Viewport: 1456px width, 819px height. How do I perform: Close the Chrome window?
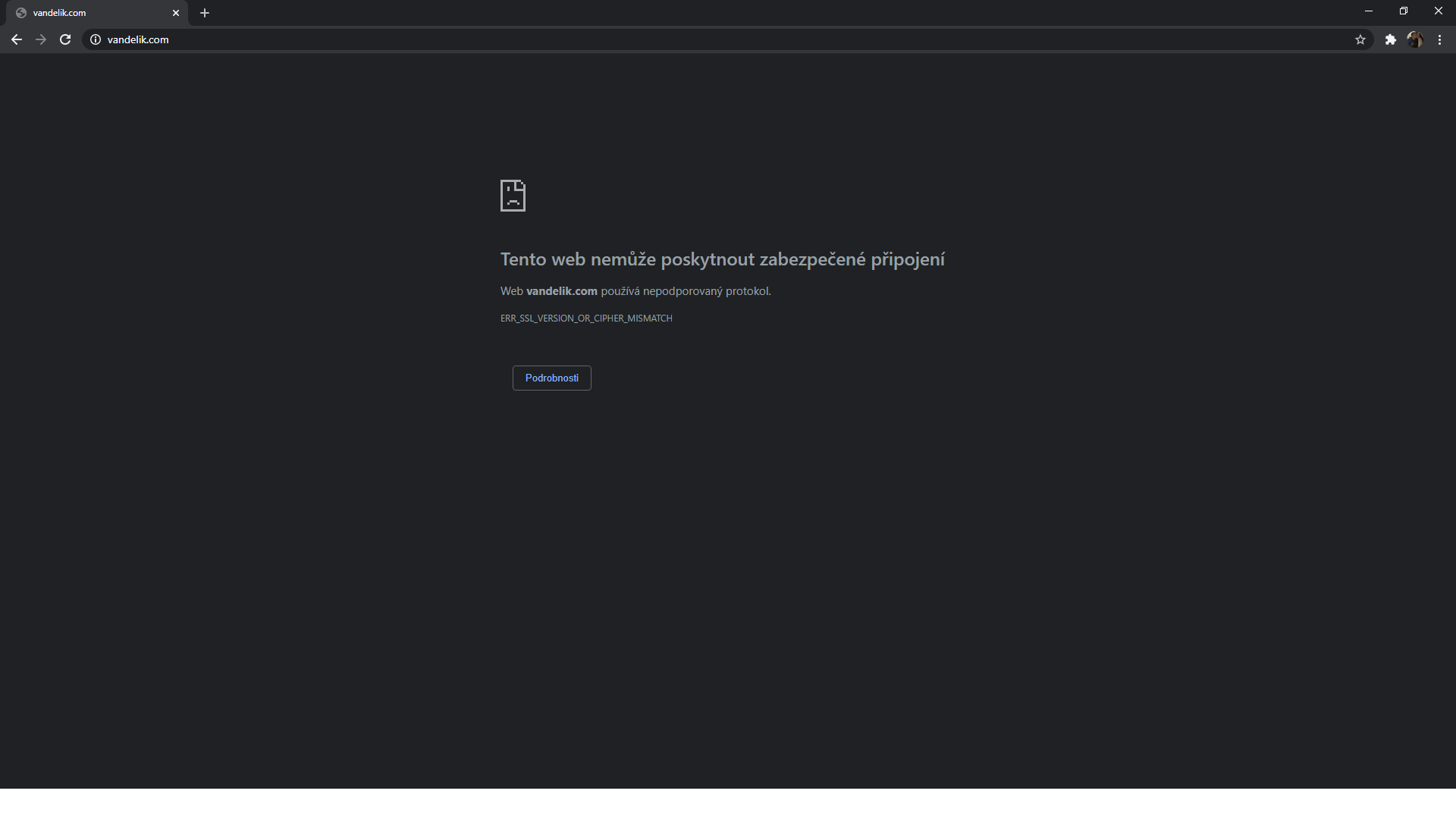(x=1439, y=11)
